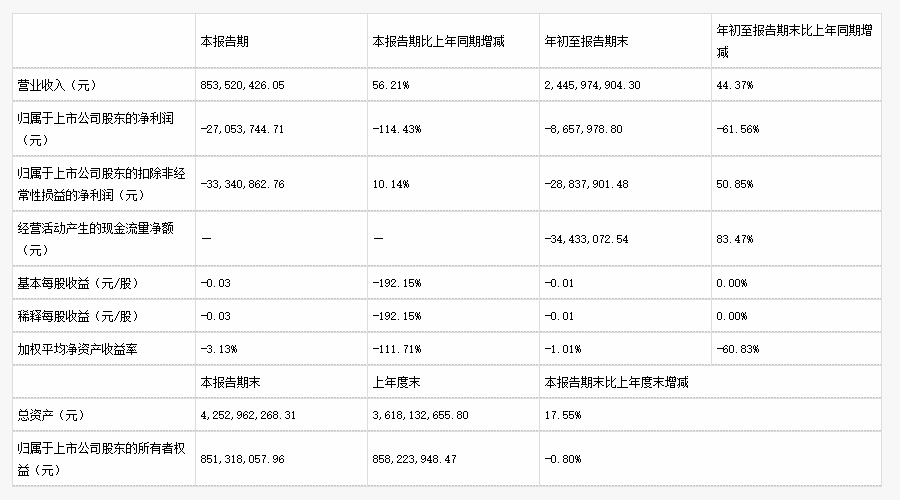Click the 基本每股收益（元/股） row label
The width and height of the screenshot is (900, 500).
point(76,283)
